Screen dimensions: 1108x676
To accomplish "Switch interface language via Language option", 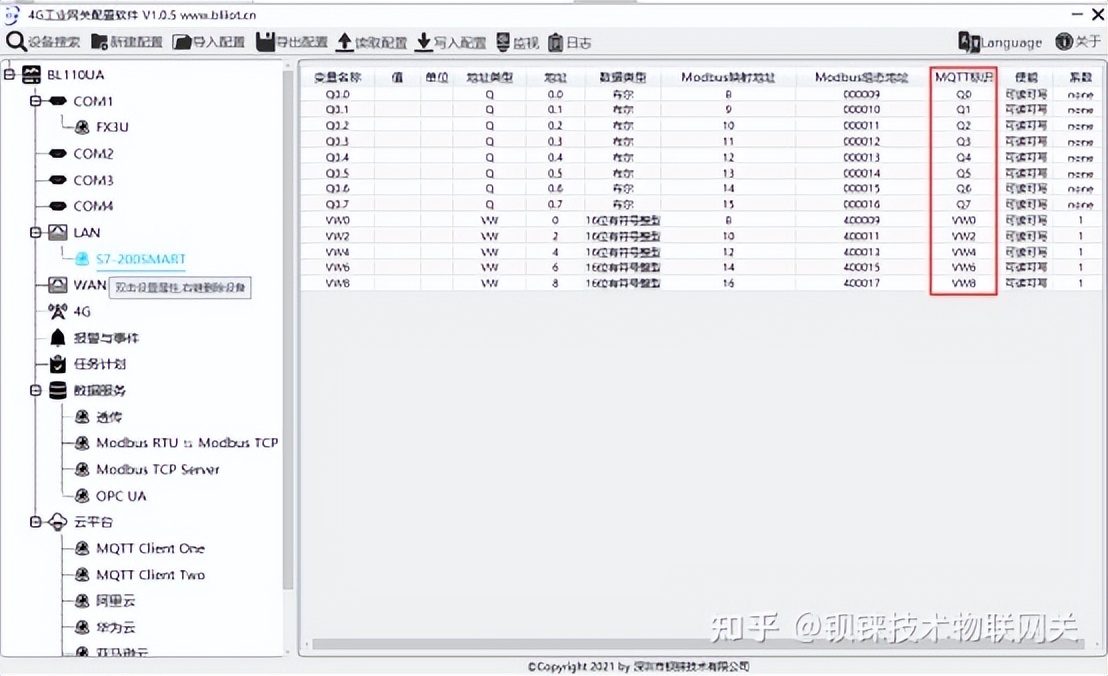I will pos(1000,42).
